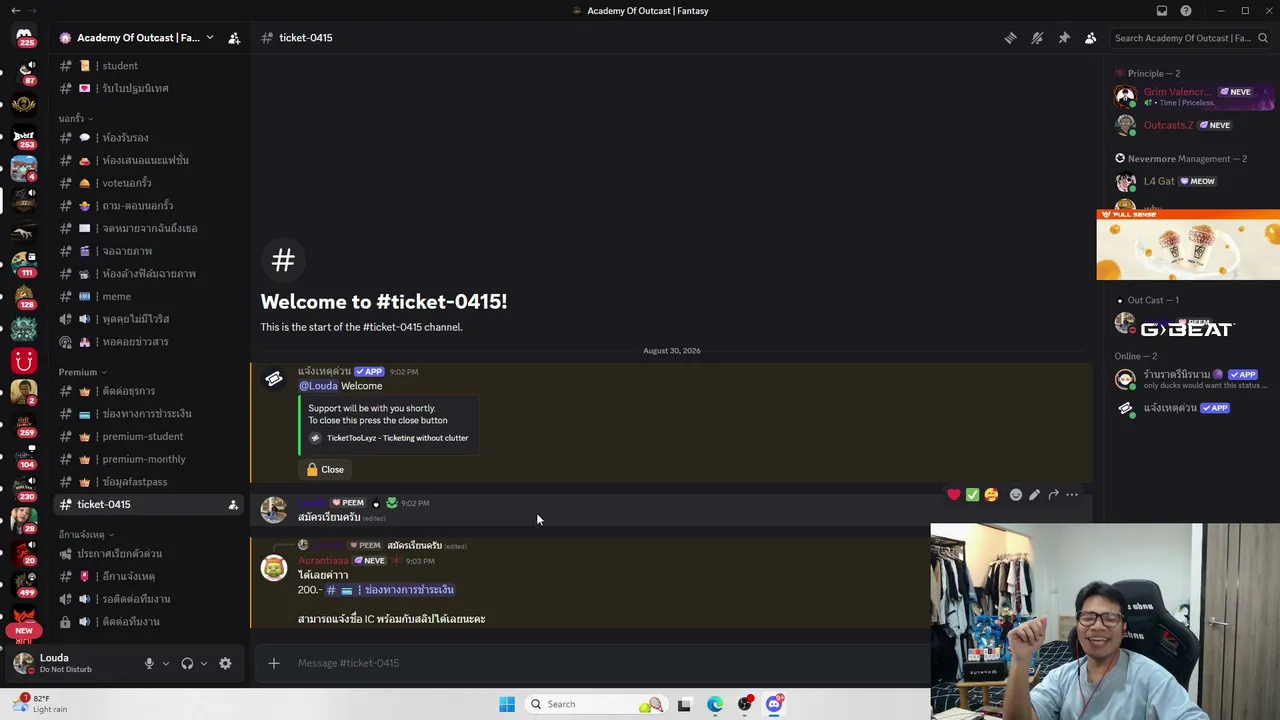Toggle notification settings bell icon
The width and height of the screenshot is (1280, 720).
point(1037,38)
